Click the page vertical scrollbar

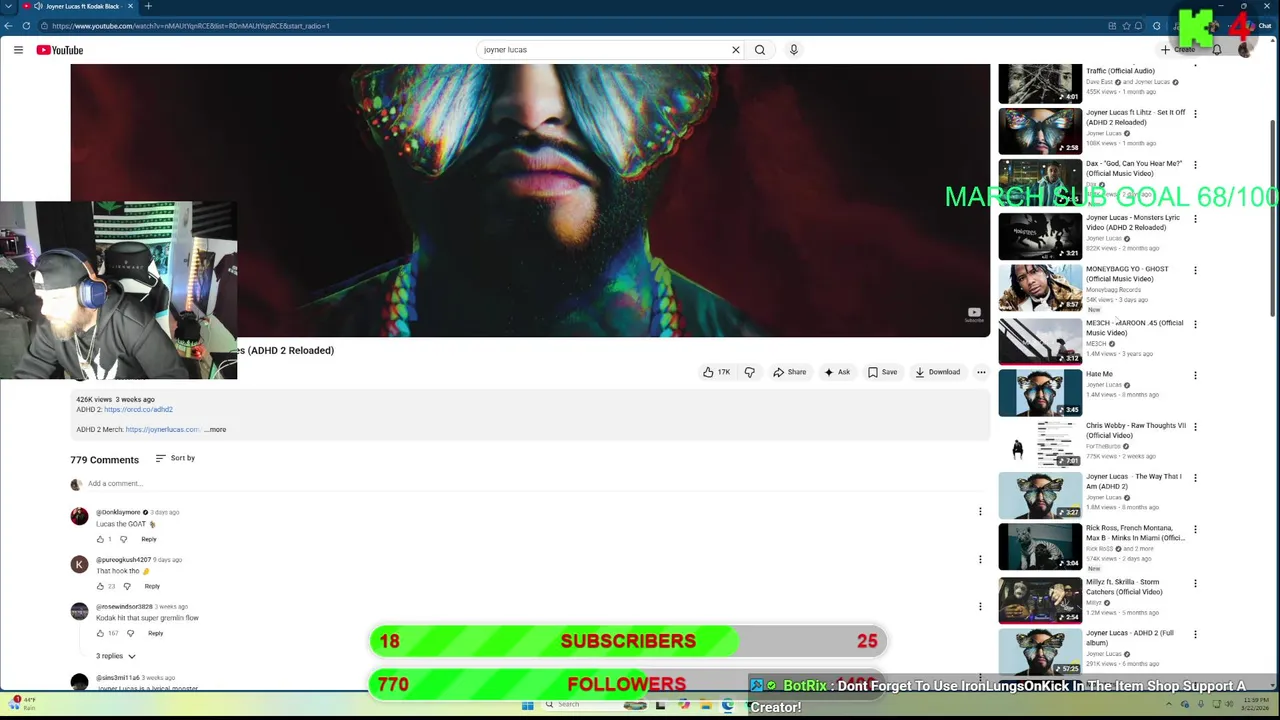click(x=1273, y=220)
